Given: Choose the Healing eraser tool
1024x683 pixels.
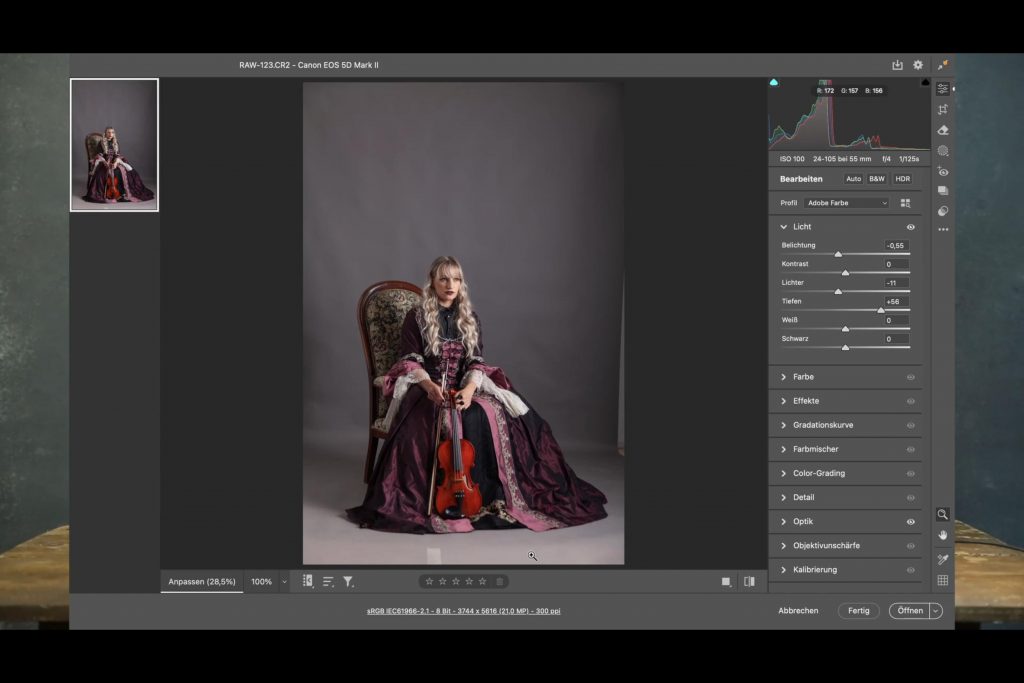Looking at the screenshot, I should (942, 130).
